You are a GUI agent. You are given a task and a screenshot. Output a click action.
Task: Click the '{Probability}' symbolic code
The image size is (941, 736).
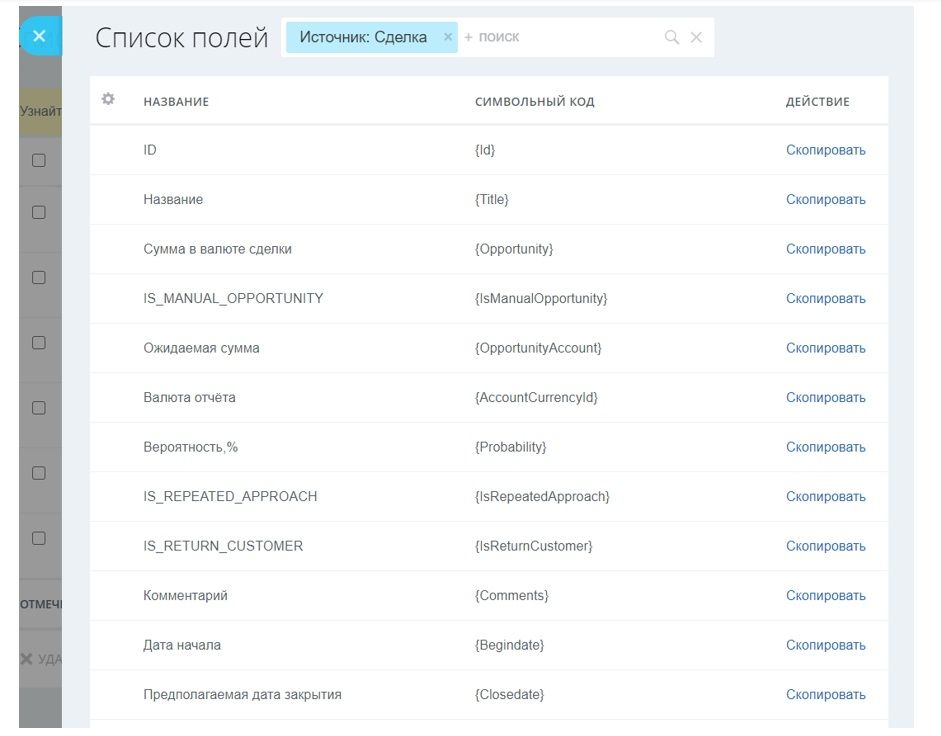tap(511, 447)
